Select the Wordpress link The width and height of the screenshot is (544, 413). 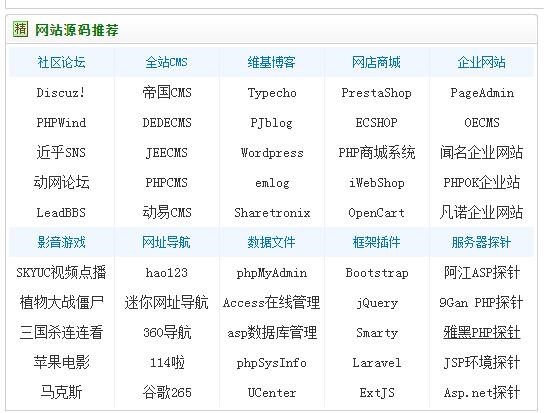[x=272, y=153]
